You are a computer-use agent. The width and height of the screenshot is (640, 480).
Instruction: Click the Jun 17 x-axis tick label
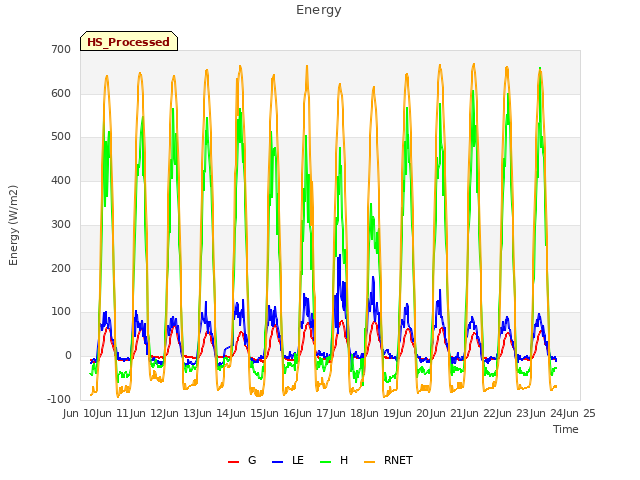click(314, 413)
